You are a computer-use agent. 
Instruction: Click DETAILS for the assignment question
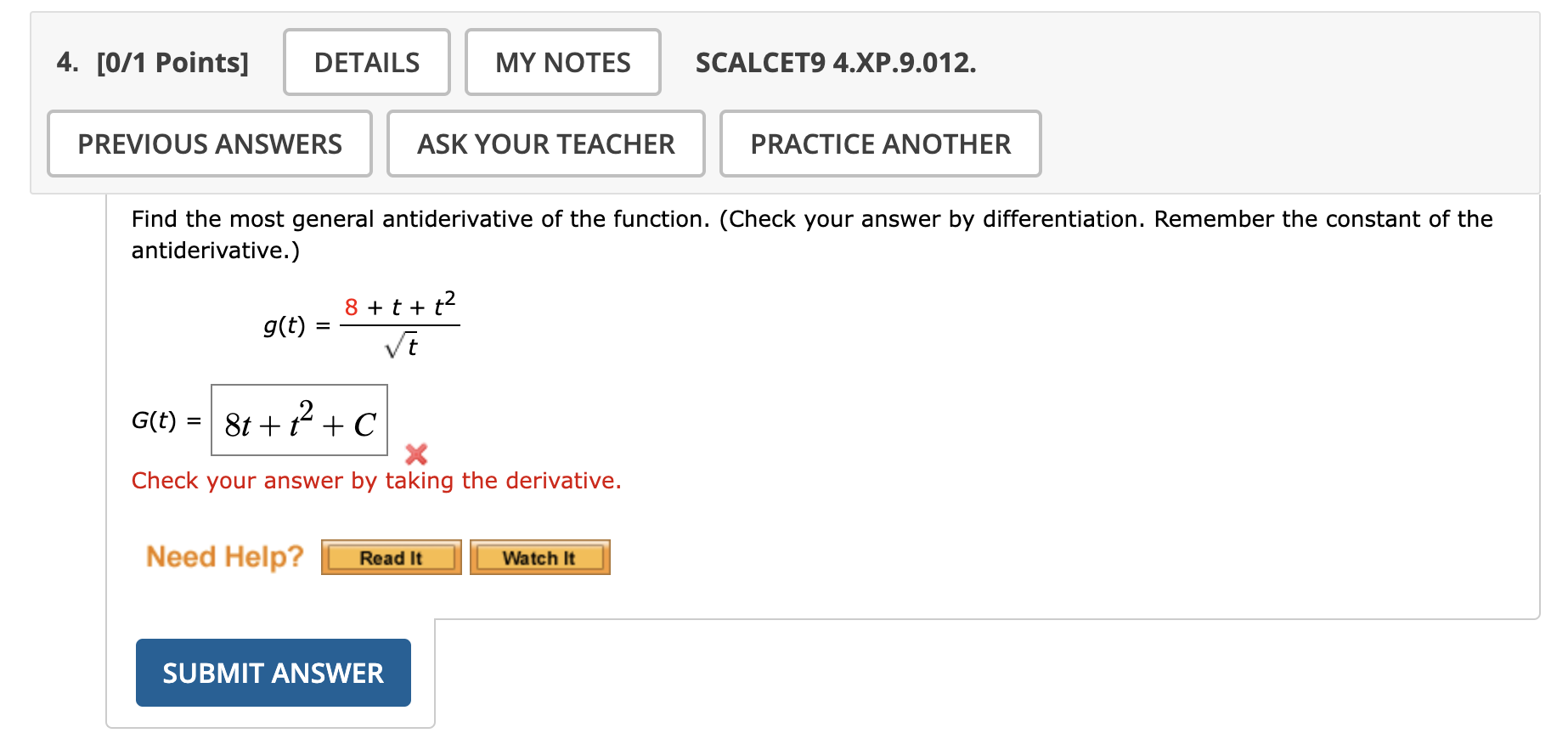tap(365, 61)
